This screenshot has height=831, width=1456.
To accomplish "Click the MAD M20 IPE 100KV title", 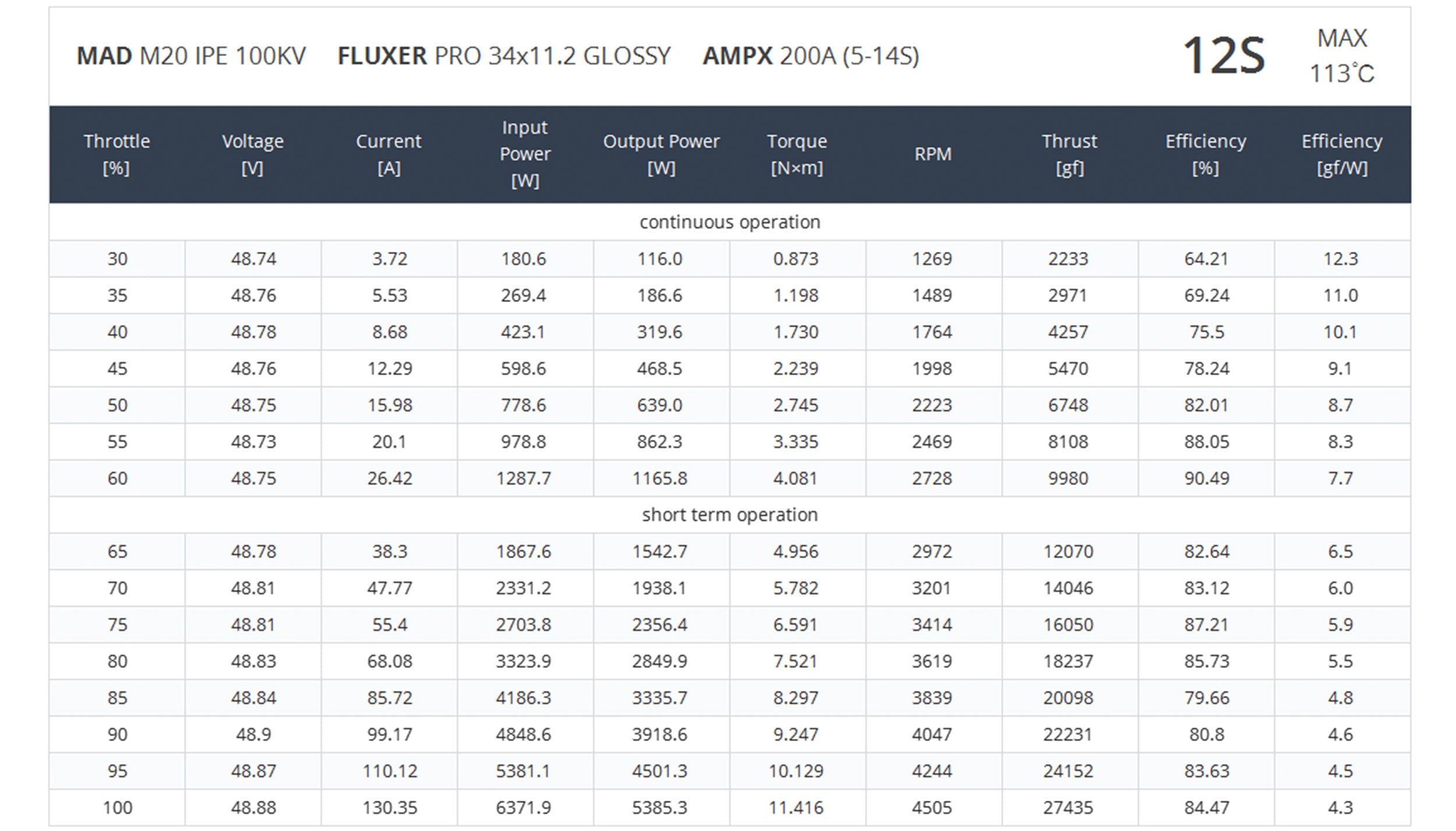I will click(191, 56).
